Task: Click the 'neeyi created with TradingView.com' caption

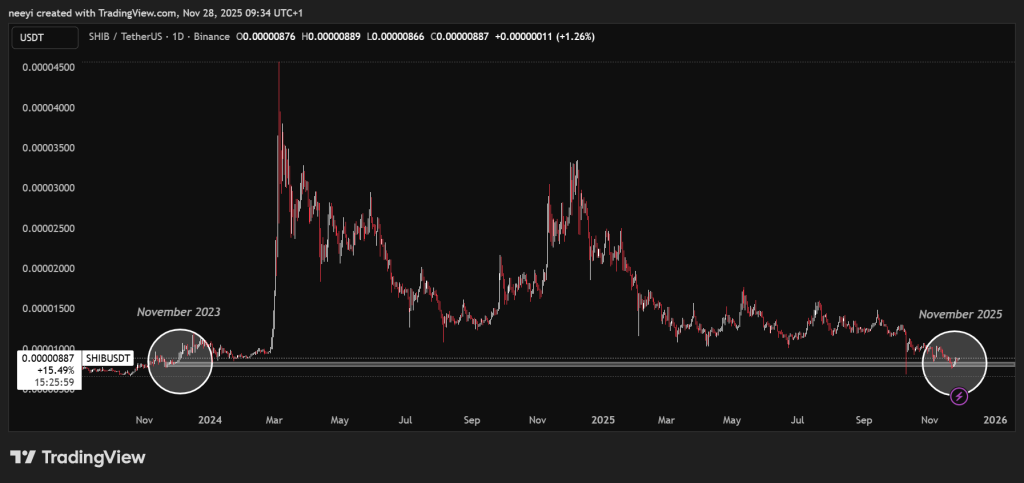Action: [x=91, y=13]
